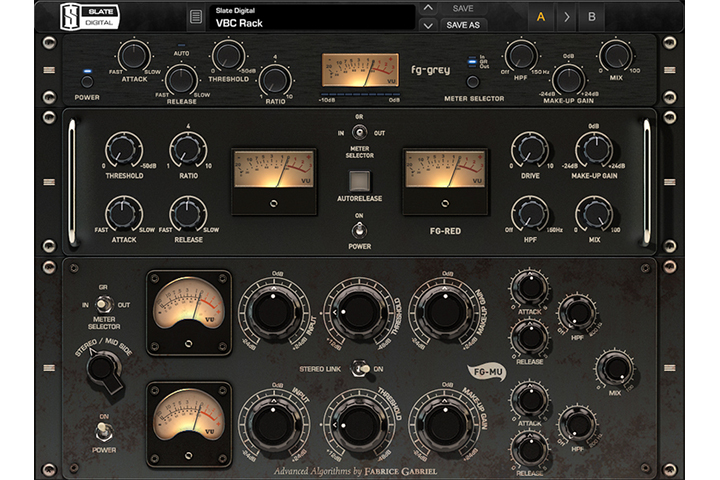
Task: Click the SAVE AS button
Action: tap(463, 25)
